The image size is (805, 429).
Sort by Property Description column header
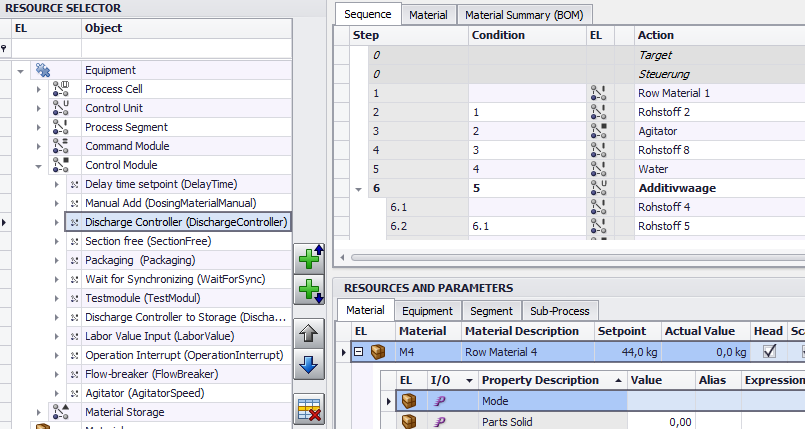click(552, 380)
